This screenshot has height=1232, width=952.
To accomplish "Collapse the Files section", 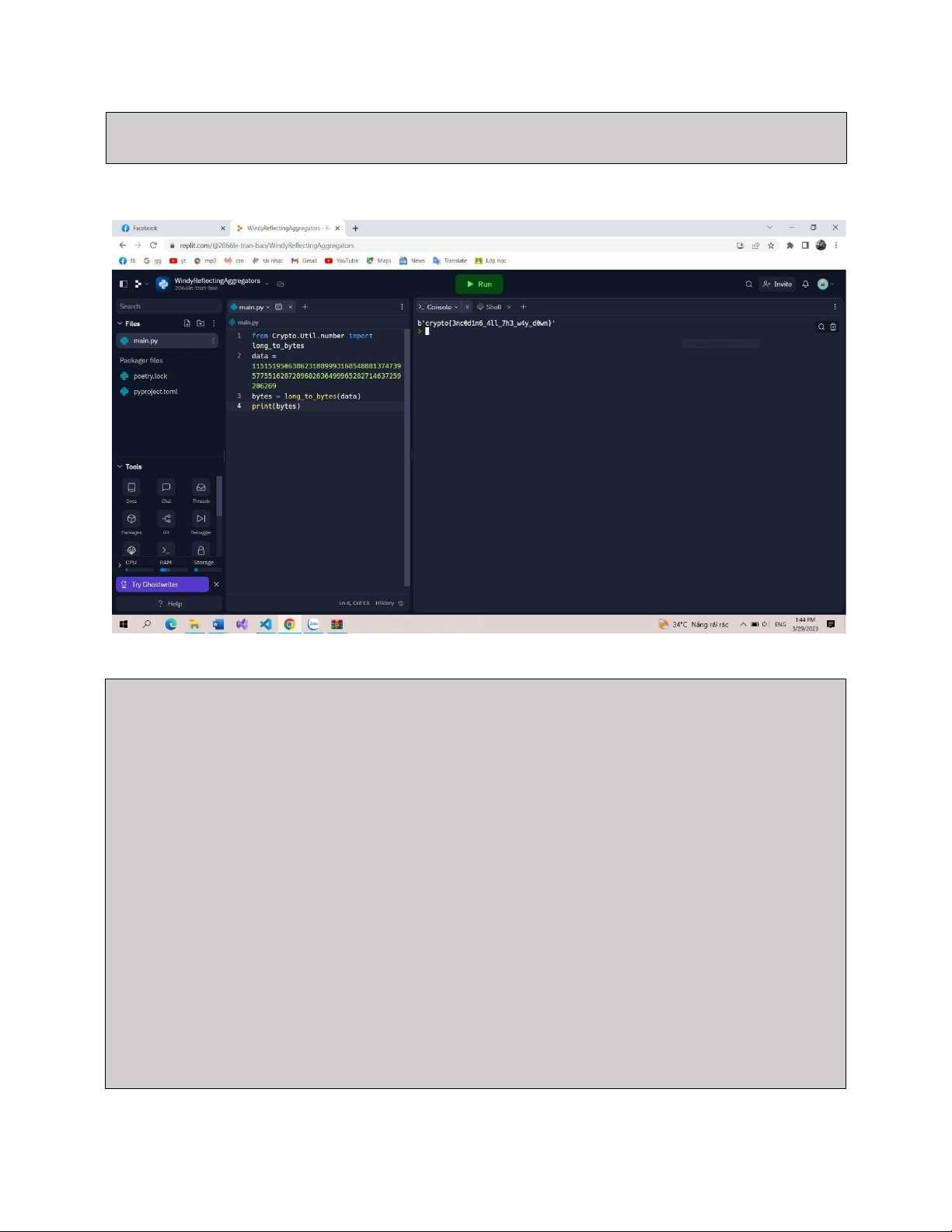I will pos(120,323).
